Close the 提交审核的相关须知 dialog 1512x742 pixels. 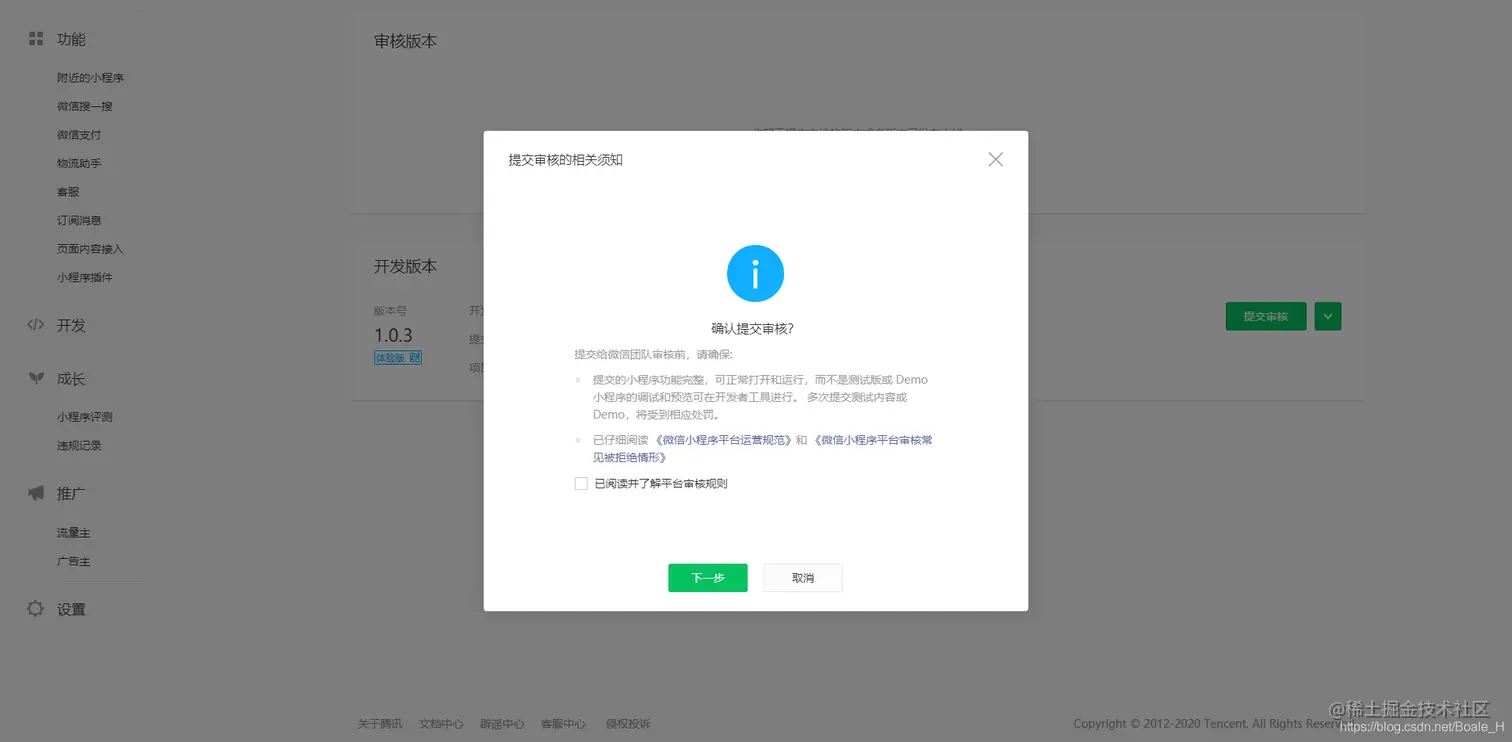(995, 158)
